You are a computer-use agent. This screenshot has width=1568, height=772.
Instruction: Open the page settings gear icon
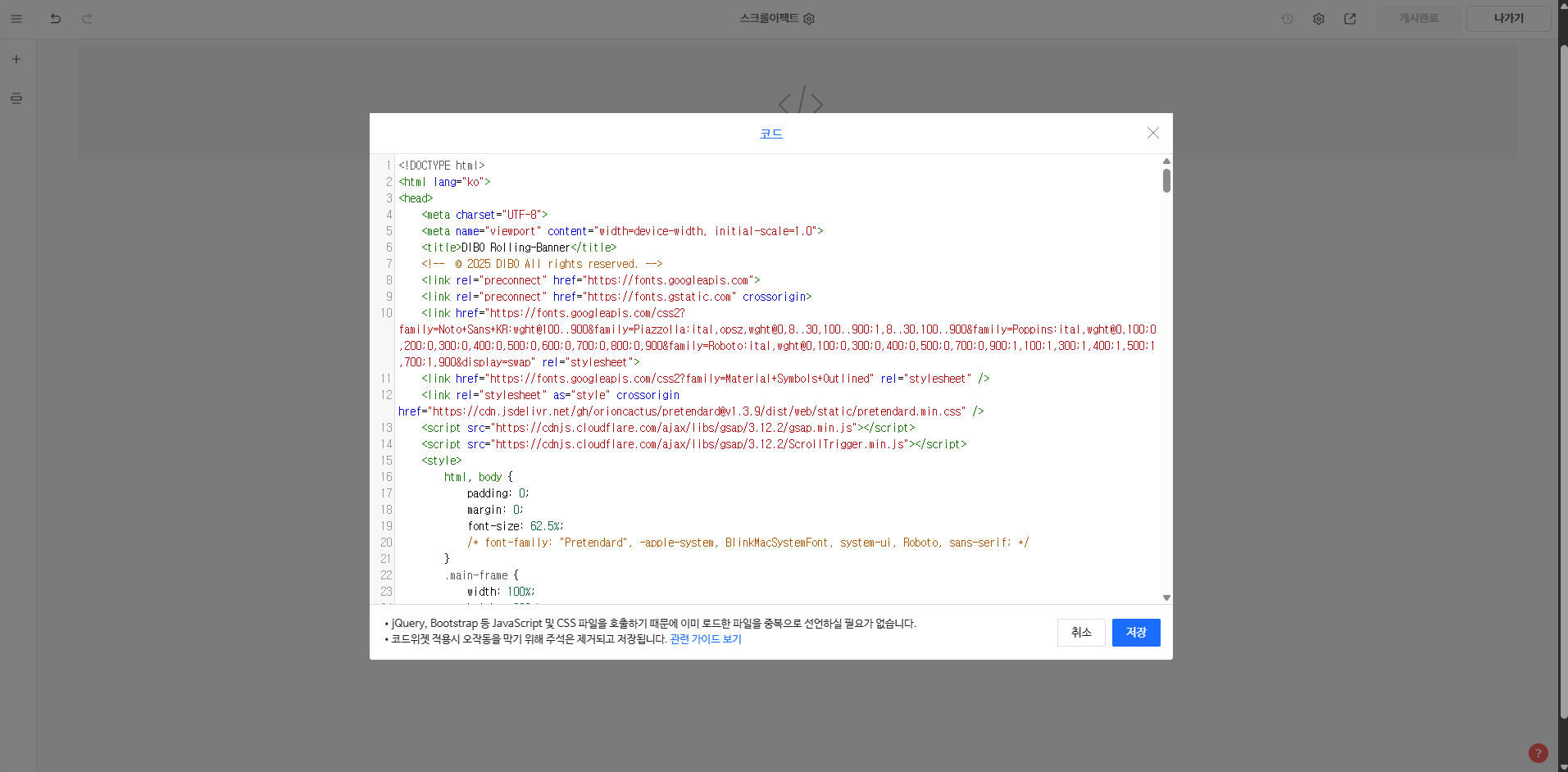tap(1319, 19)
